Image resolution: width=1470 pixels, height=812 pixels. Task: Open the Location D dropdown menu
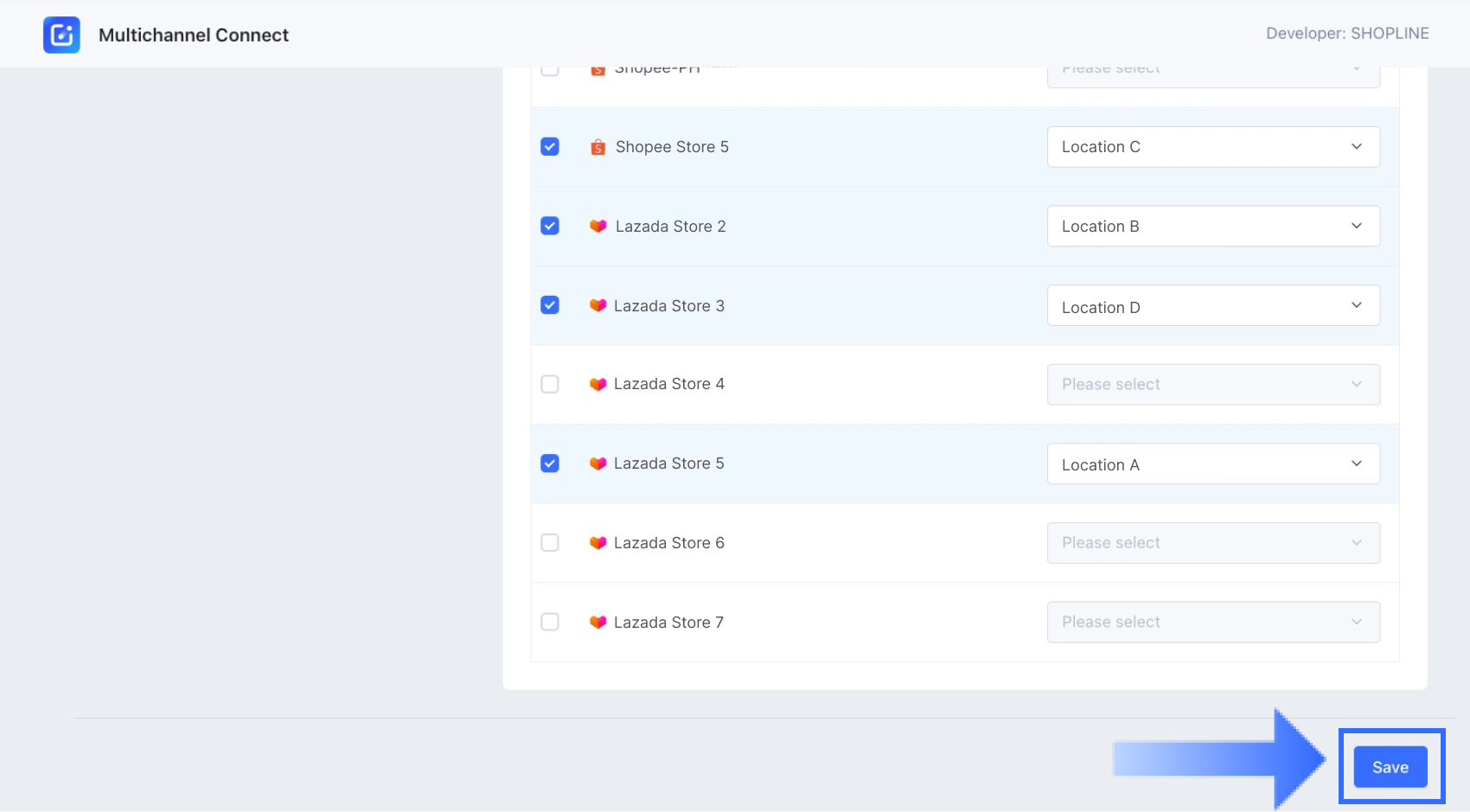[x=1212, y=306]
